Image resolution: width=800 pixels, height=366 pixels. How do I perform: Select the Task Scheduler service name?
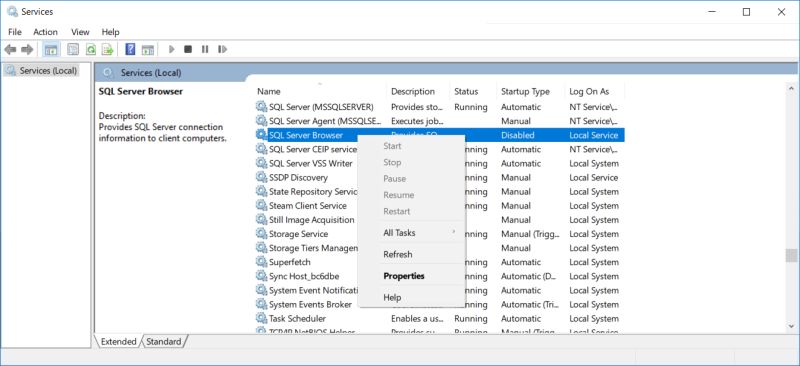(x=297, y=318)
